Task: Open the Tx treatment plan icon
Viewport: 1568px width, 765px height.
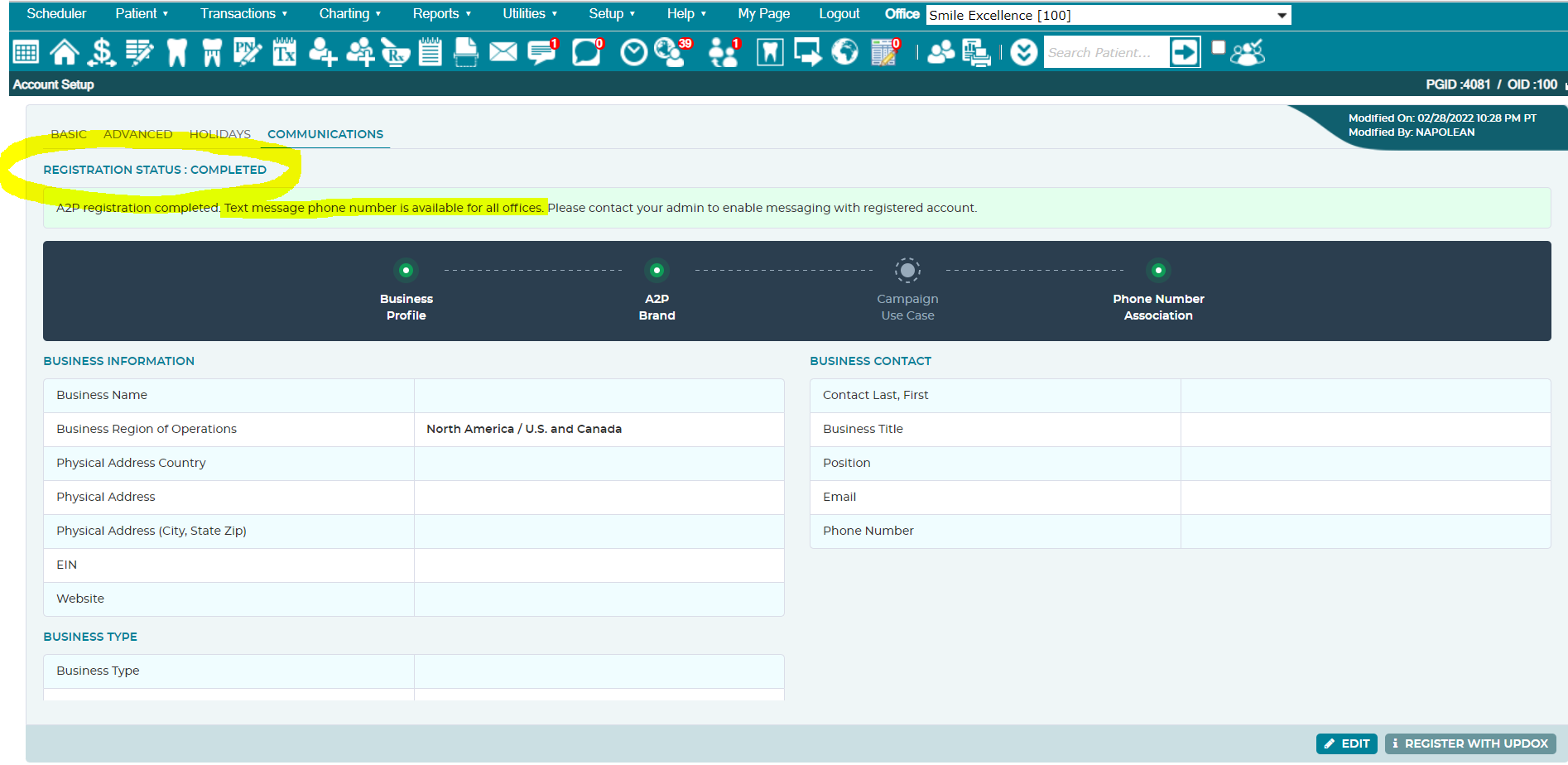Action: (284, 52)
